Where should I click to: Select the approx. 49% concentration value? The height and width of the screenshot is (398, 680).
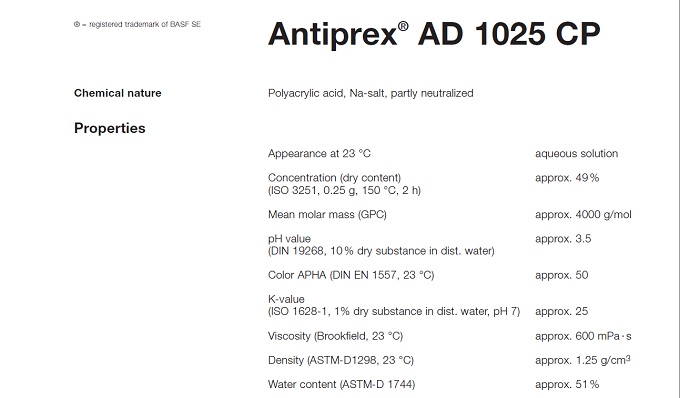pyautogui.click(x=567, y=178)
